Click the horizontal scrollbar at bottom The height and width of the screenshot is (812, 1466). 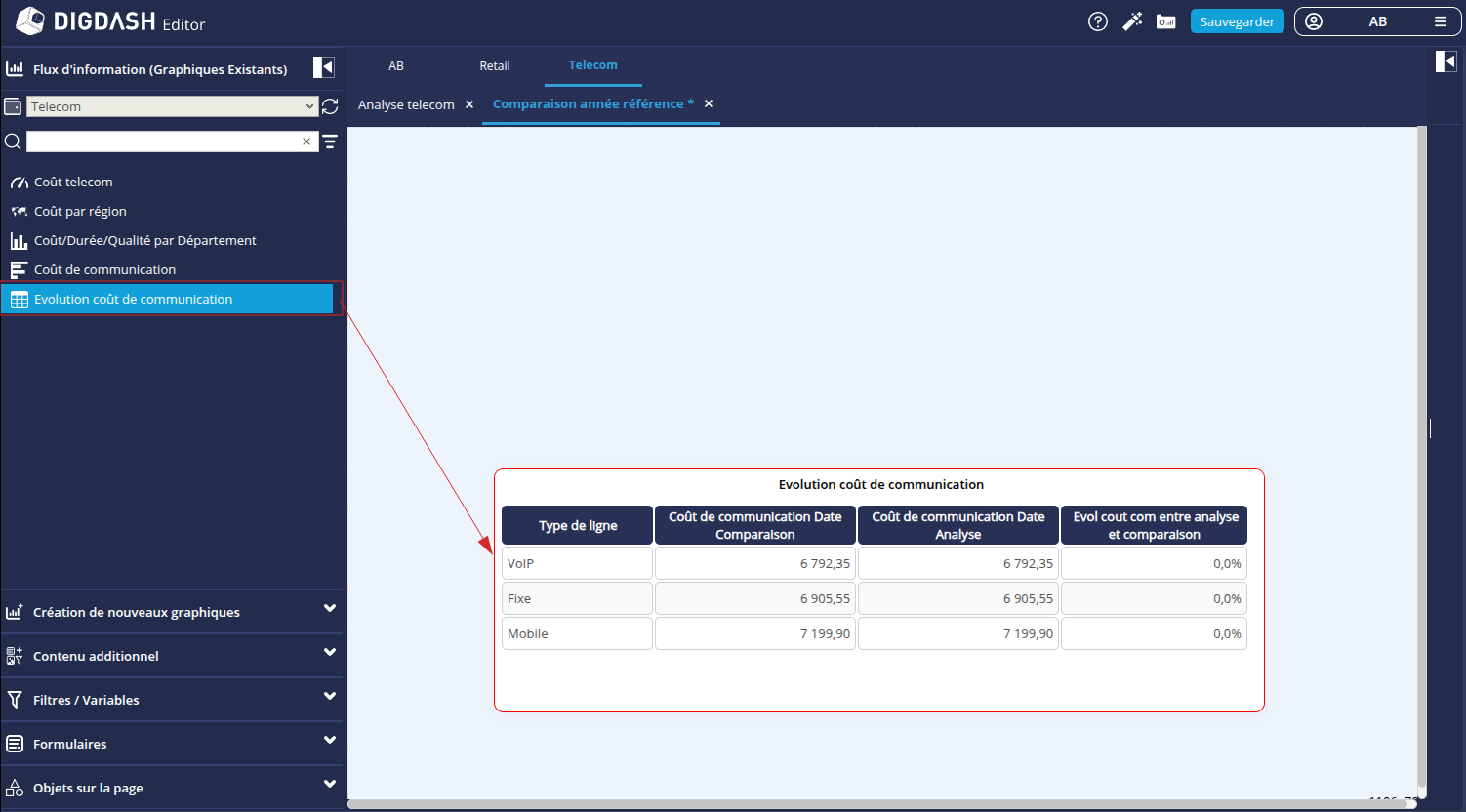click(878, 804)
